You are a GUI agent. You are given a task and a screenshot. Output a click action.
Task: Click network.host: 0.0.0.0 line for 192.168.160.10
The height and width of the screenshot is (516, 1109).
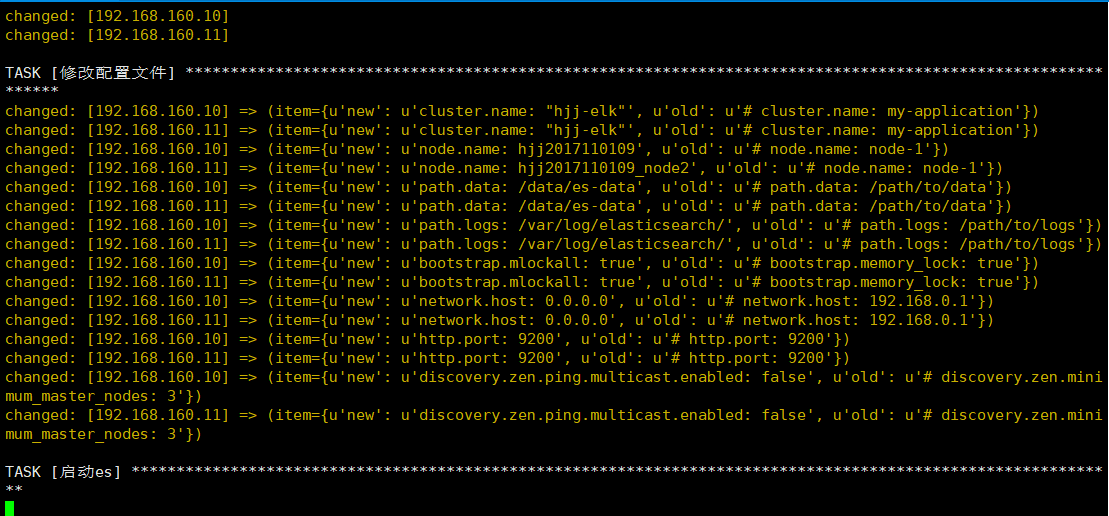pyautogui.click(x=499, y=302)
